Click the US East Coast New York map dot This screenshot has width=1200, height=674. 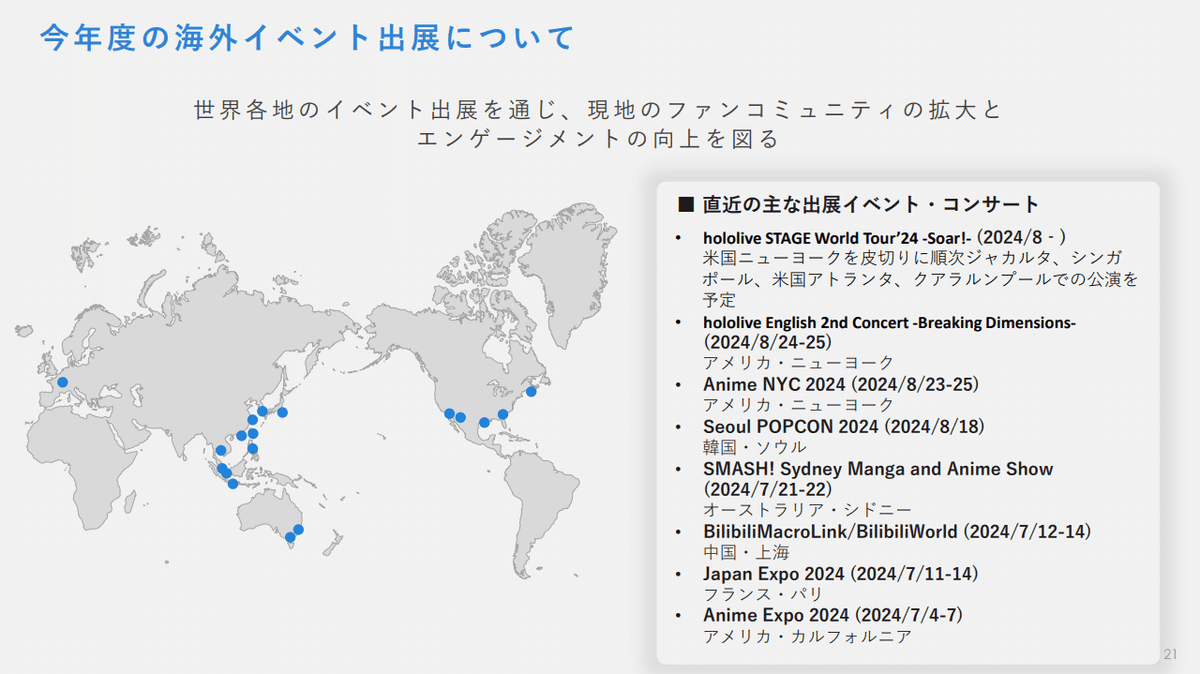(x=531, y=391)
